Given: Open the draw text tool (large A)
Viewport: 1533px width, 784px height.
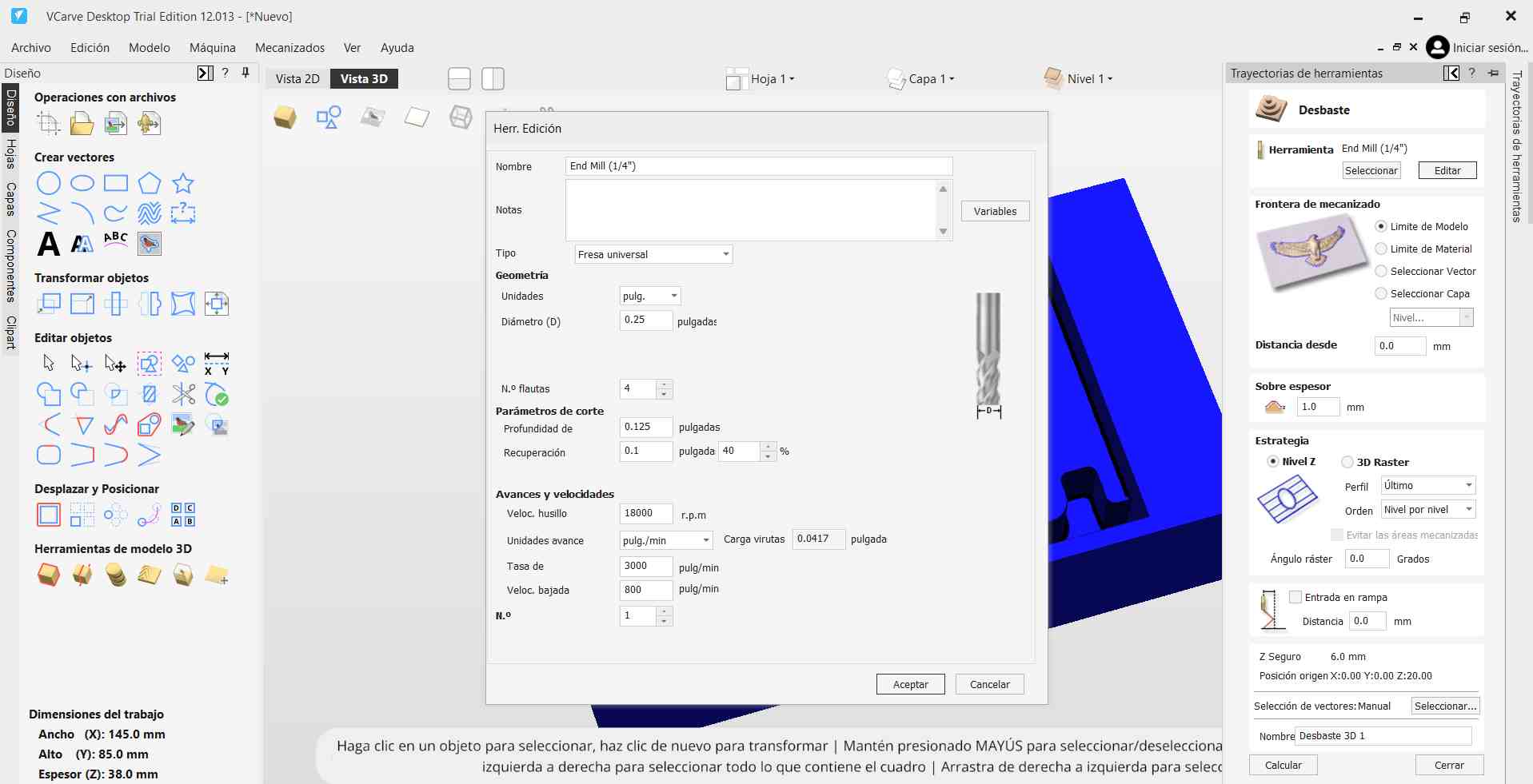Looking at the screenshot, I should (49, 244).
